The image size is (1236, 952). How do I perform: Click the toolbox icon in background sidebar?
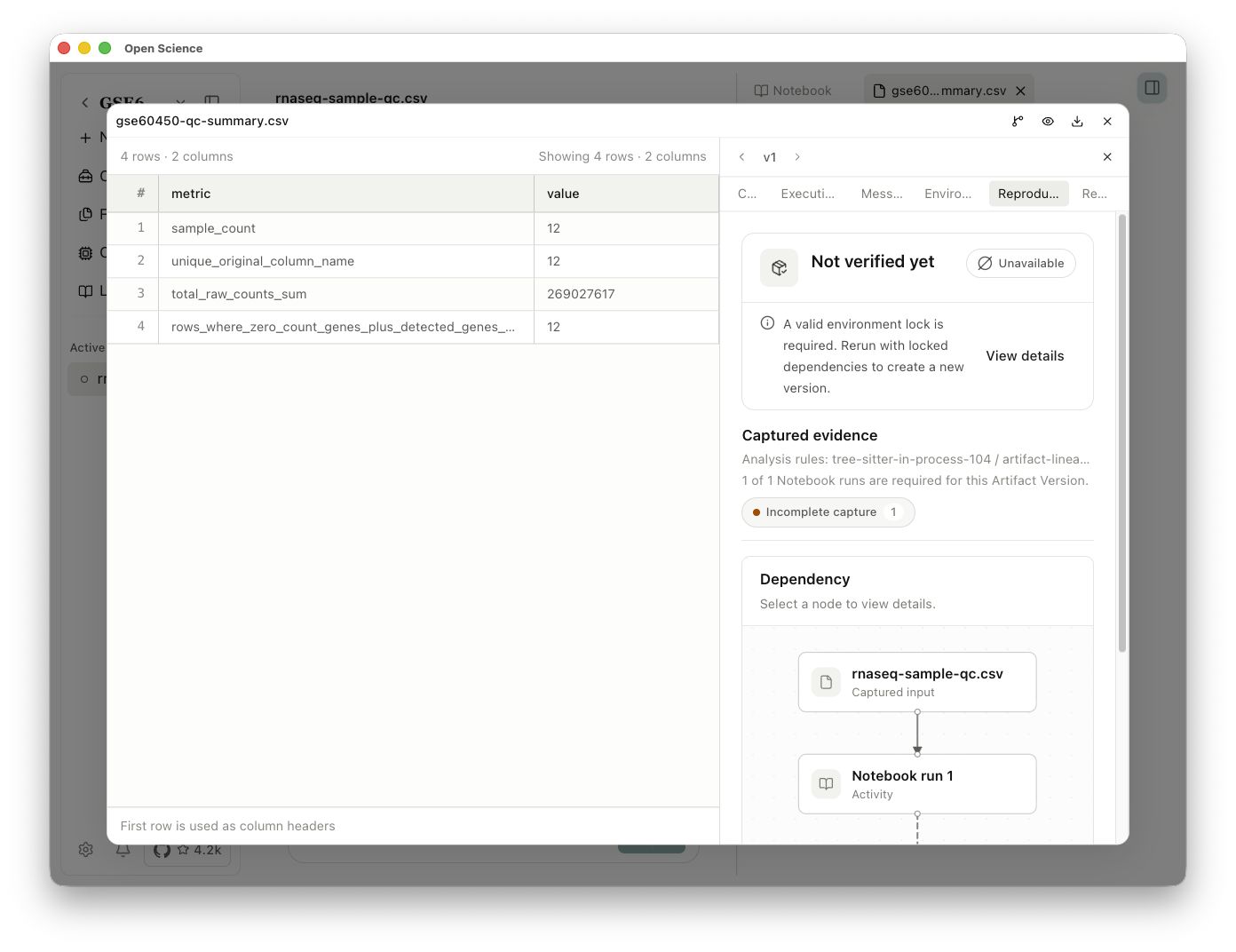[85, 177]
